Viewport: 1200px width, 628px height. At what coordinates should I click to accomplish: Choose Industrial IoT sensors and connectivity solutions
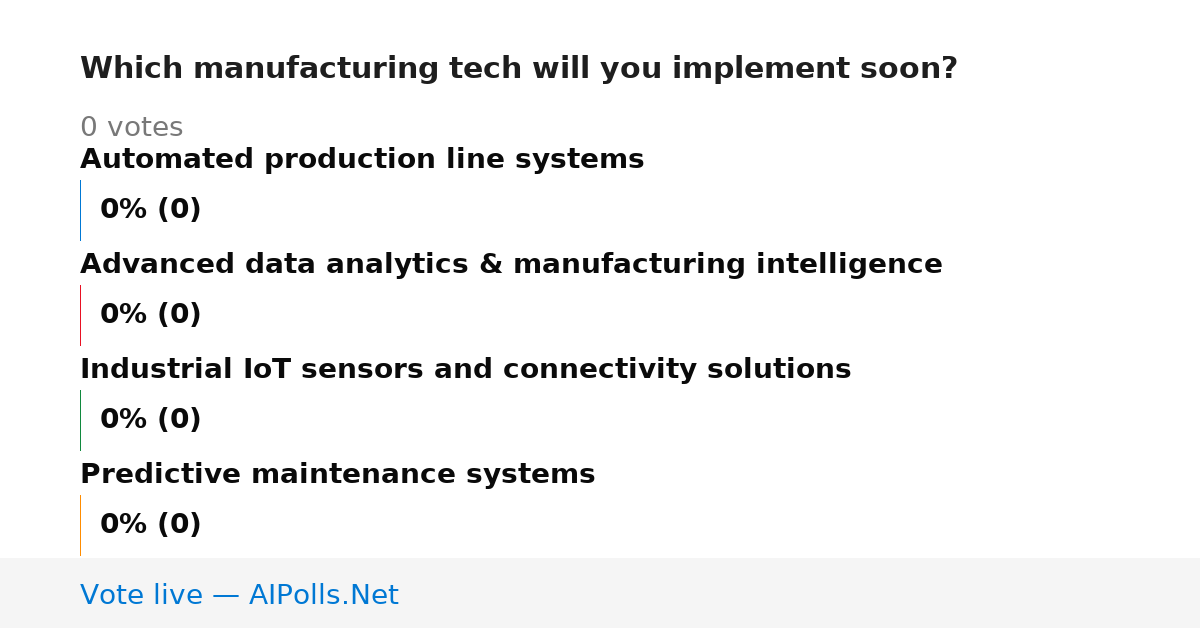click(x=465, y=370)
